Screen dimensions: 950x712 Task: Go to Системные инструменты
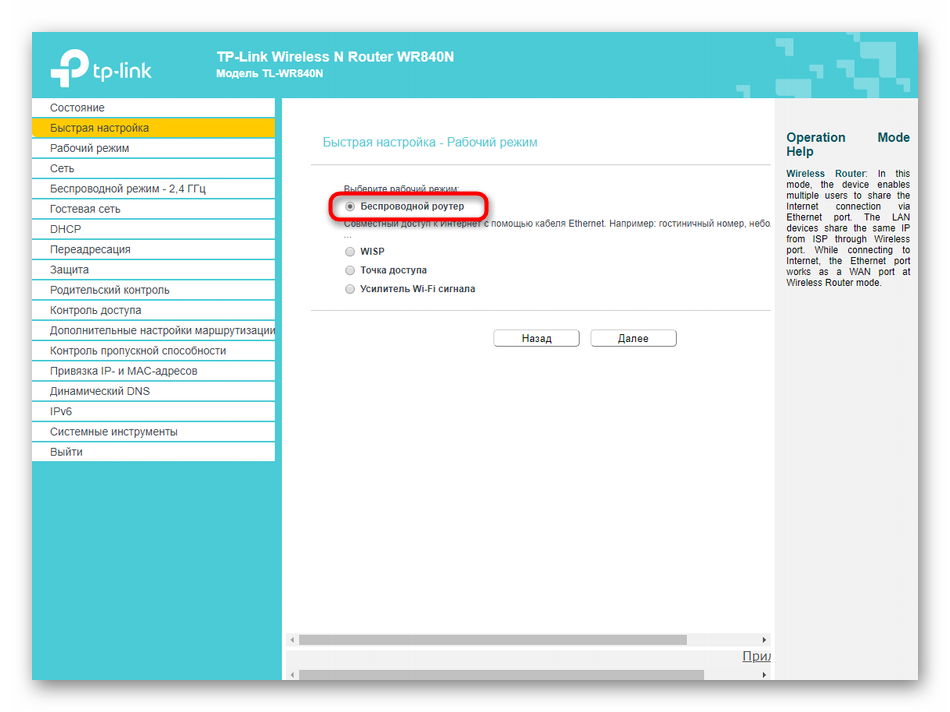[113, 432]
